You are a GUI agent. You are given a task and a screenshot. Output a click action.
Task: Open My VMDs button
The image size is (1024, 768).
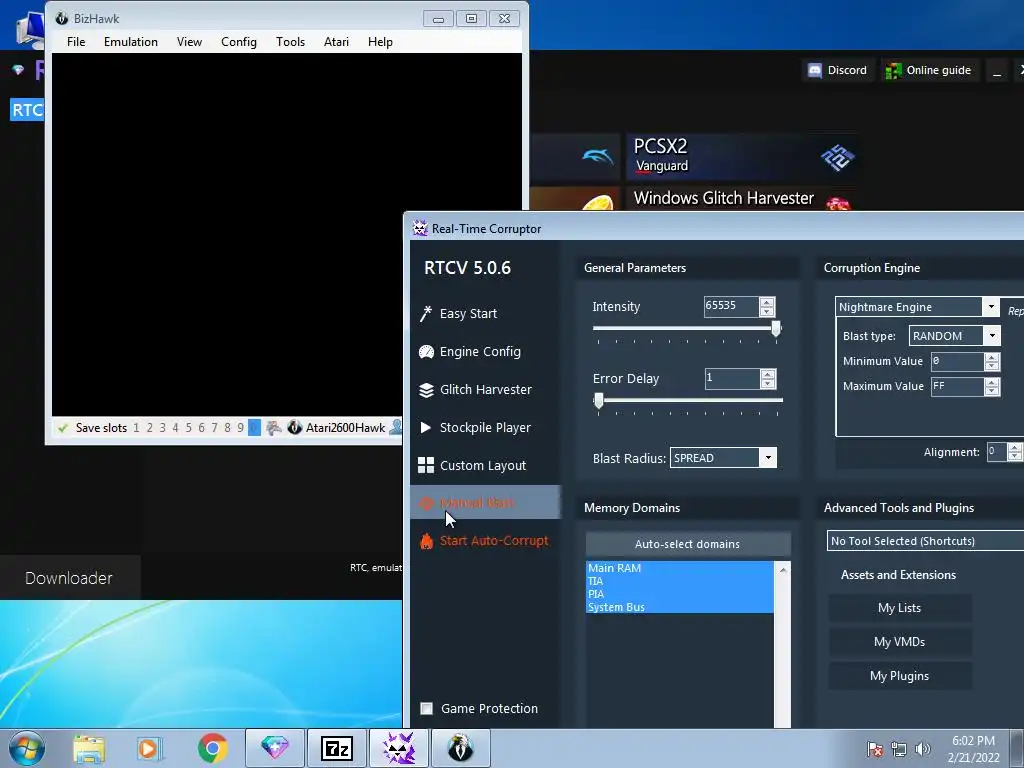click(899, 642)
